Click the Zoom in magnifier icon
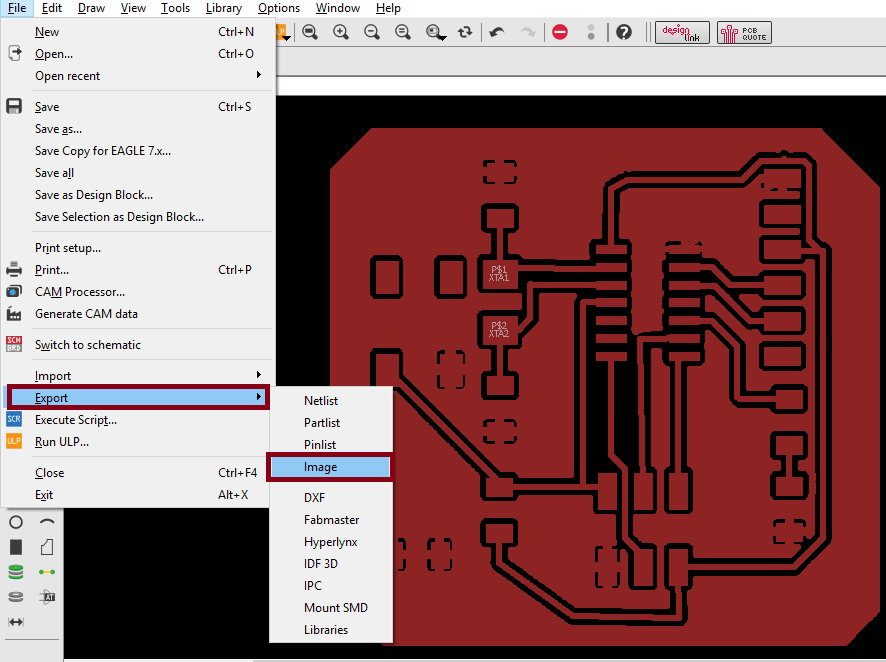 [x=341, y=32]
